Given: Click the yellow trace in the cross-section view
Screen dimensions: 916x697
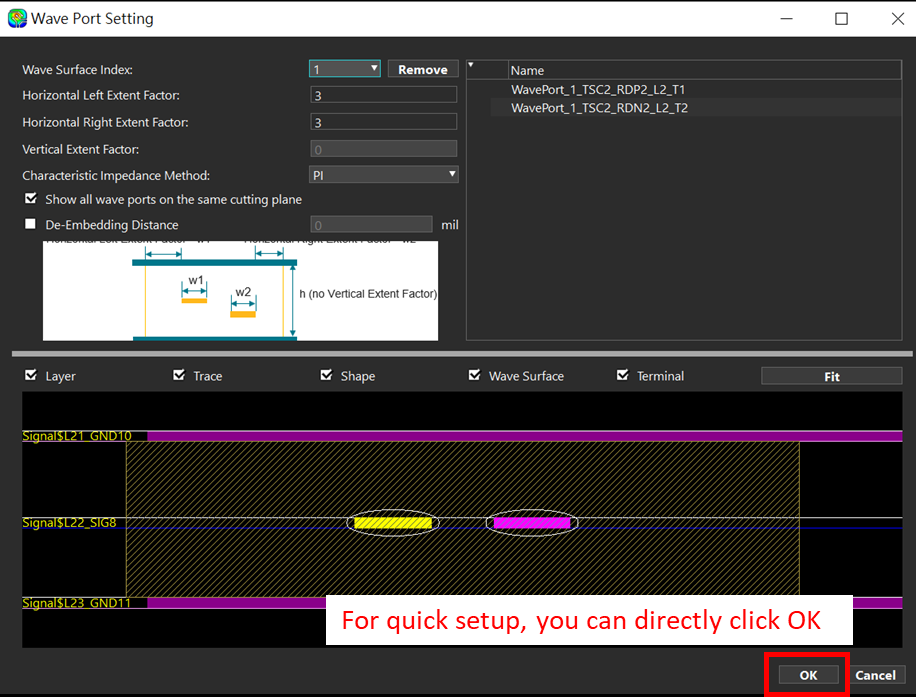Looking at the screenshot, I should (x=393, y=523).
